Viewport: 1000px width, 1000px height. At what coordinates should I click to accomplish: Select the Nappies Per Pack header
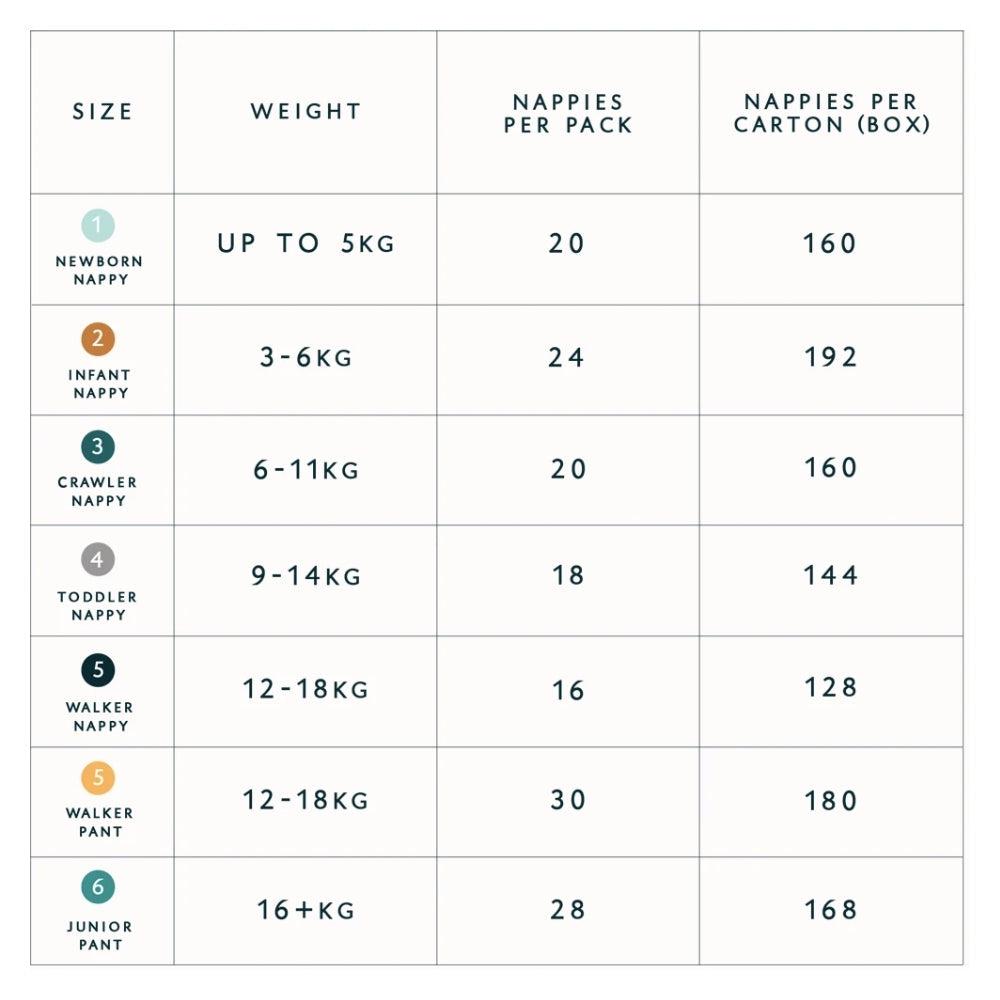(x=568, y=113)
